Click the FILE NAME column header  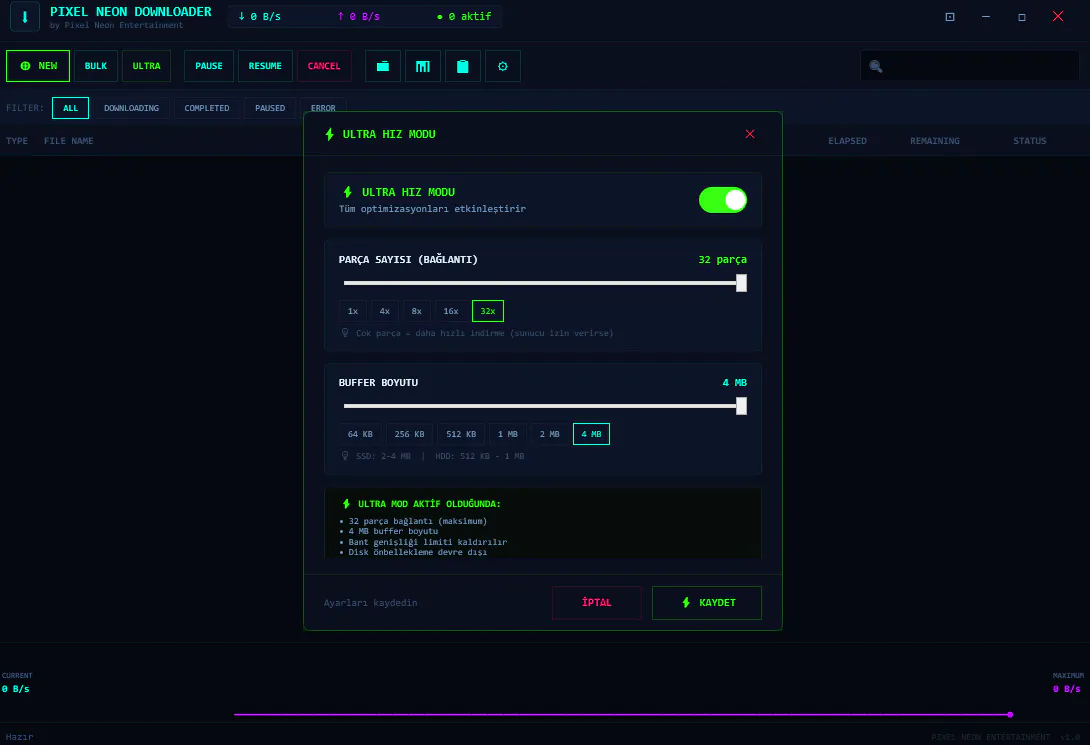click(69, 141)
